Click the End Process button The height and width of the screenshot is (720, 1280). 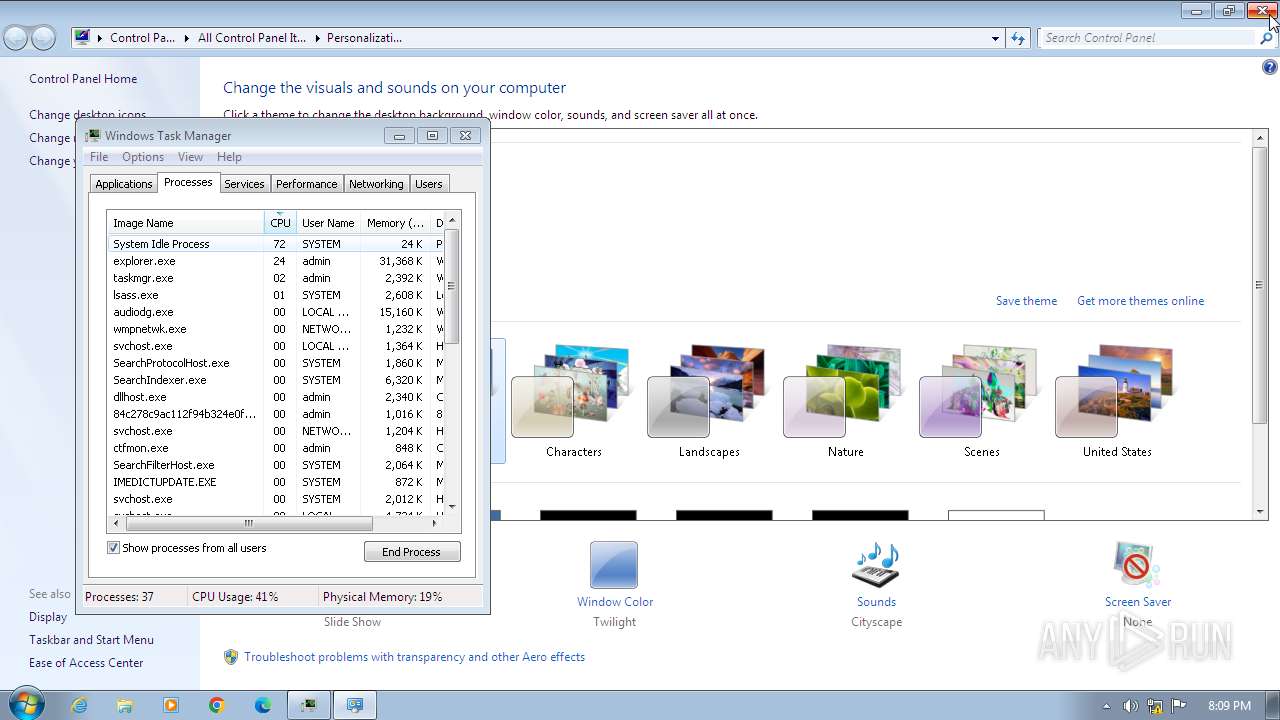[412, 552]
